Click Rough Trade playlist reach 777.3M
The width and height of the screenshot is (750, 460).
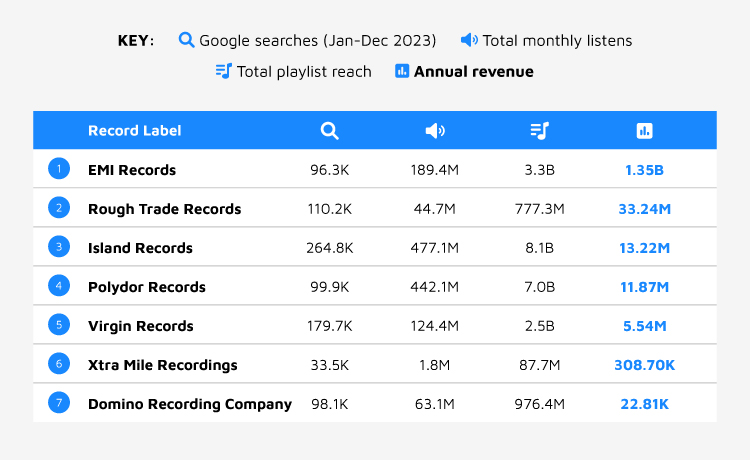pyautogui.click(x=540, y=209)
